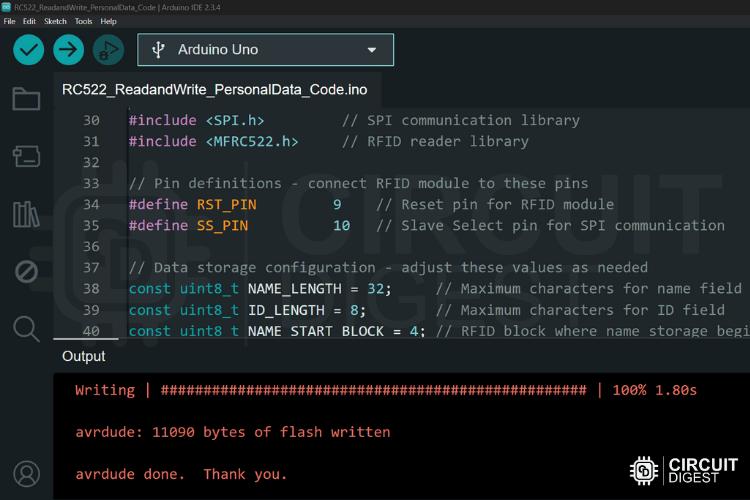Select the RC522_ReadandWrite_PersonalData_Code.ino tab
Screen dimensions: 750x500
pyautogui.click(x=214, y=90)
